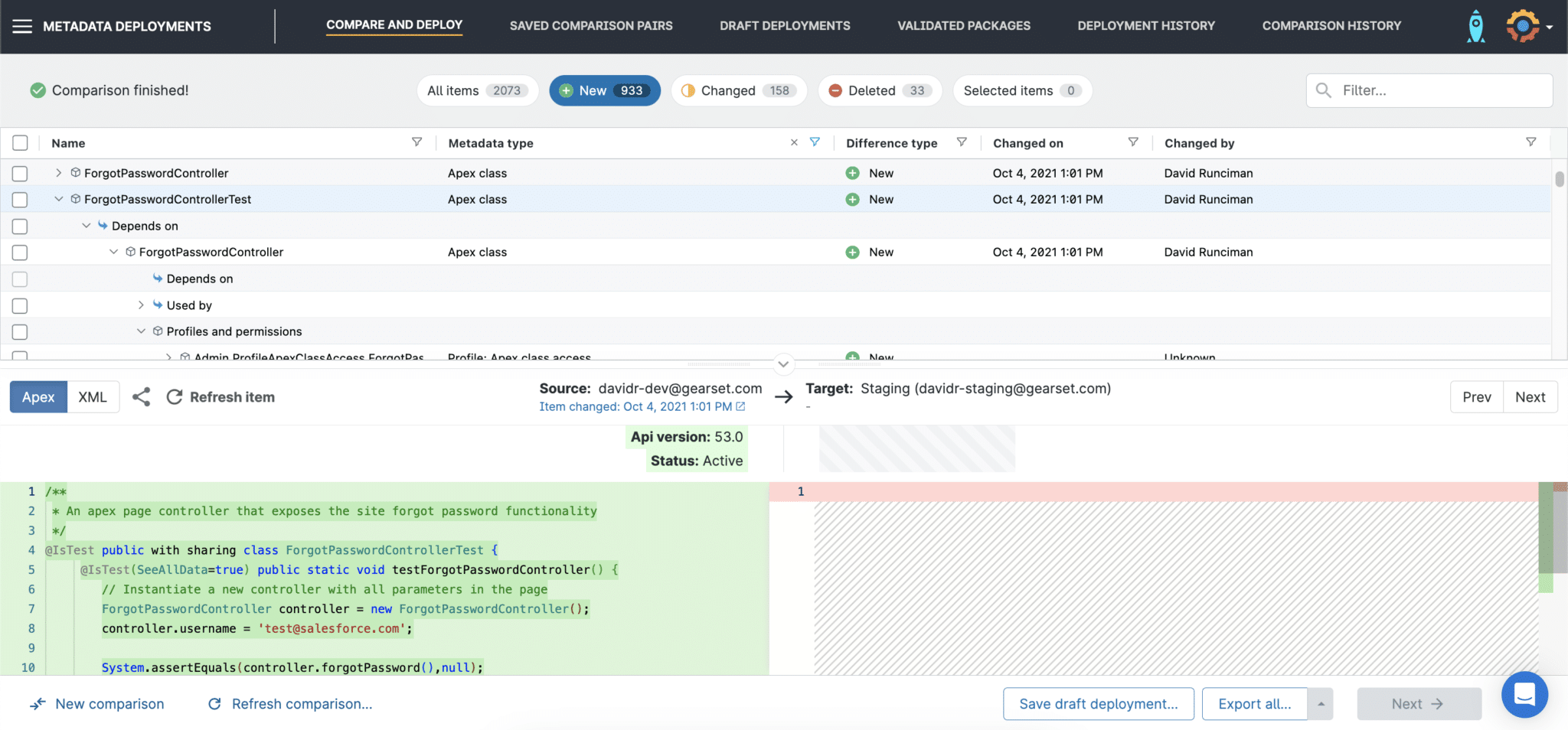This screenshot has height=730, width=1568.
Task: Select all rows with header checkbox
Action: 20,143
